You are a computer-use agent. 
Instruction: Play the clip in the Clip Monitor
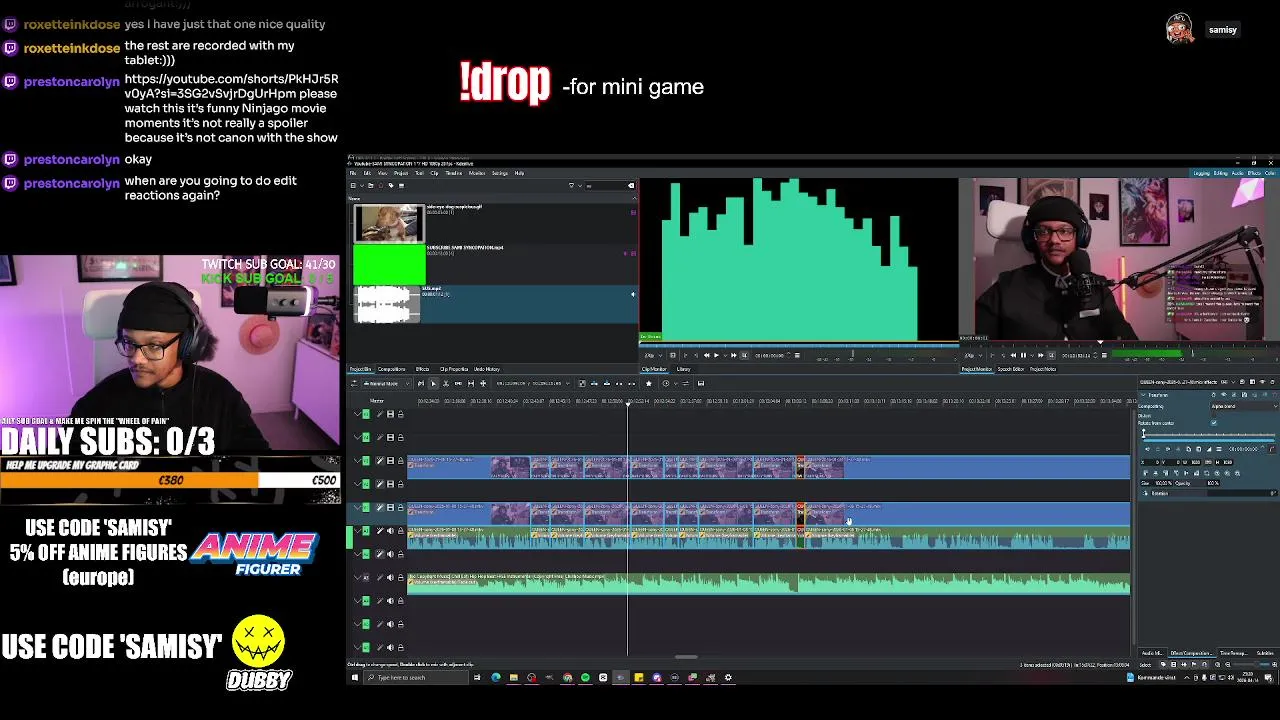coord(716,355)
